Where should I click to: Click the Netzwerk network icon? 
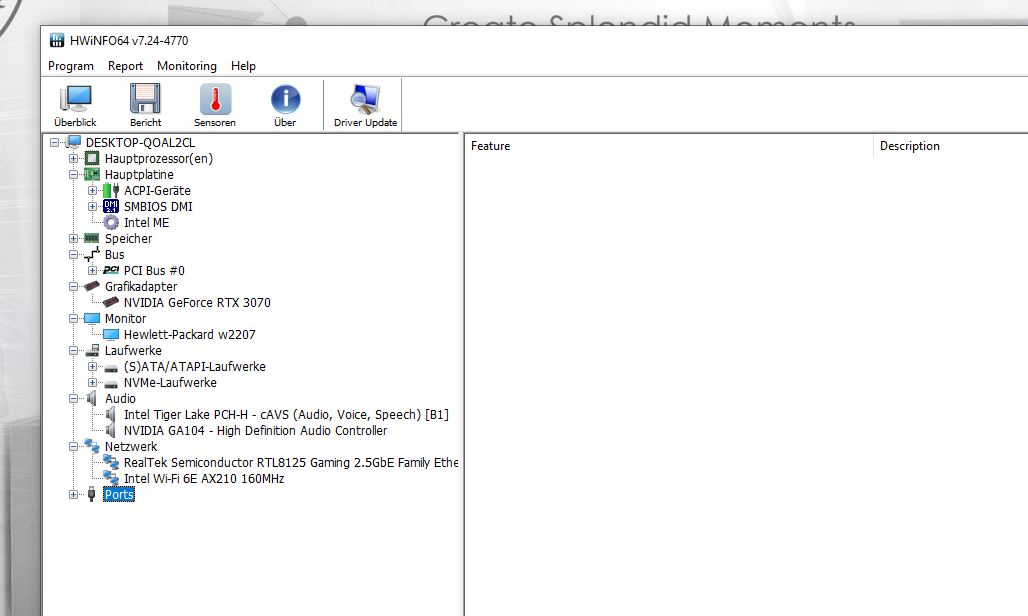click(92, 446)
